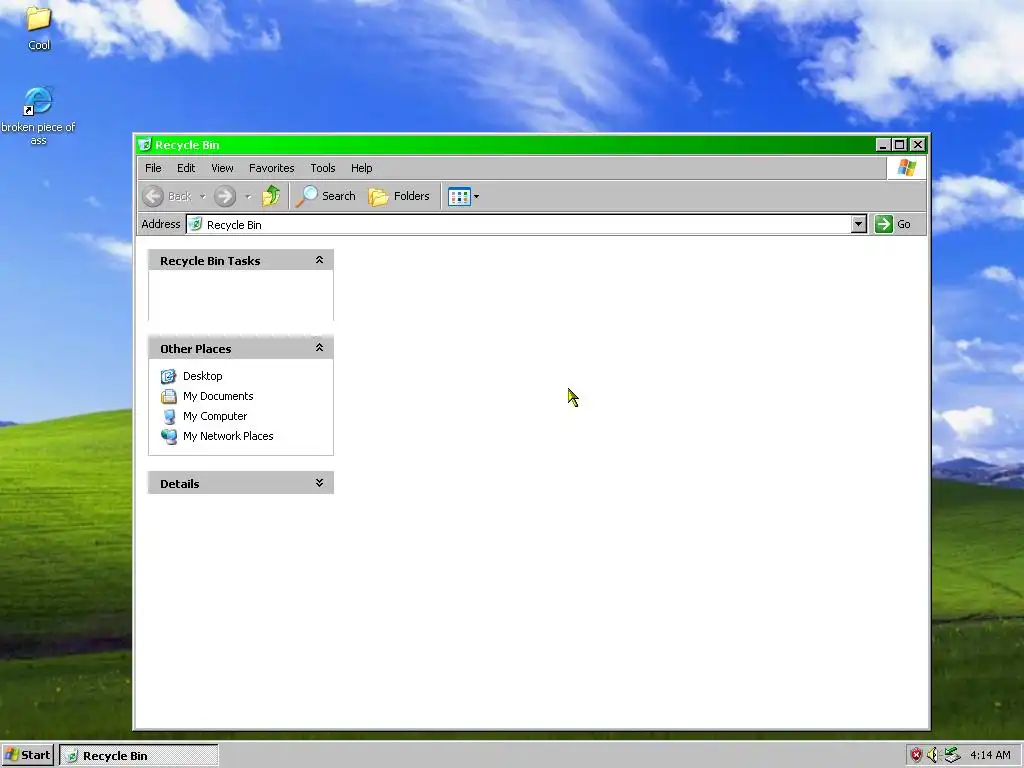Open My Documents link

[218, 396]
